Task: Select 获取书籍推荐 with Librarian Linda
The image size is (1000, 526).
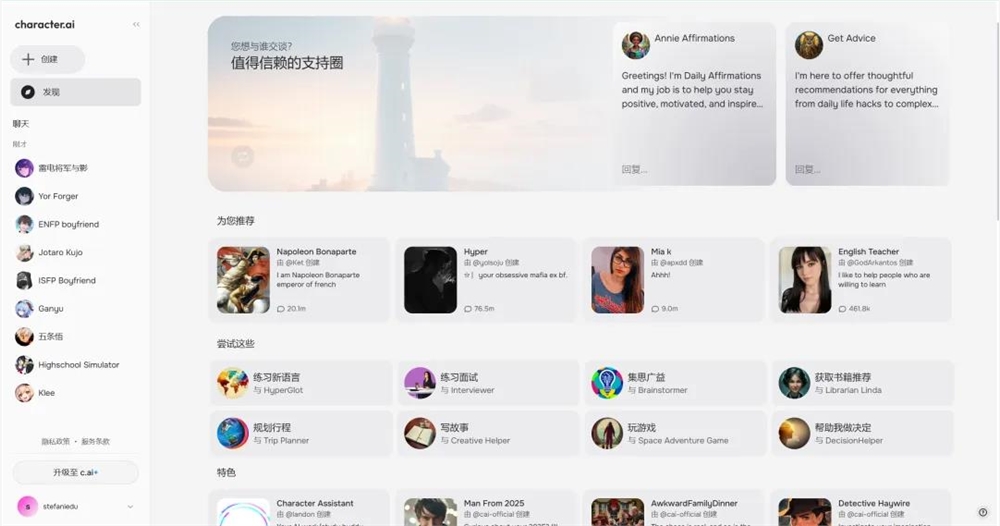Action: pyautogui.click(x=862, y=383)
